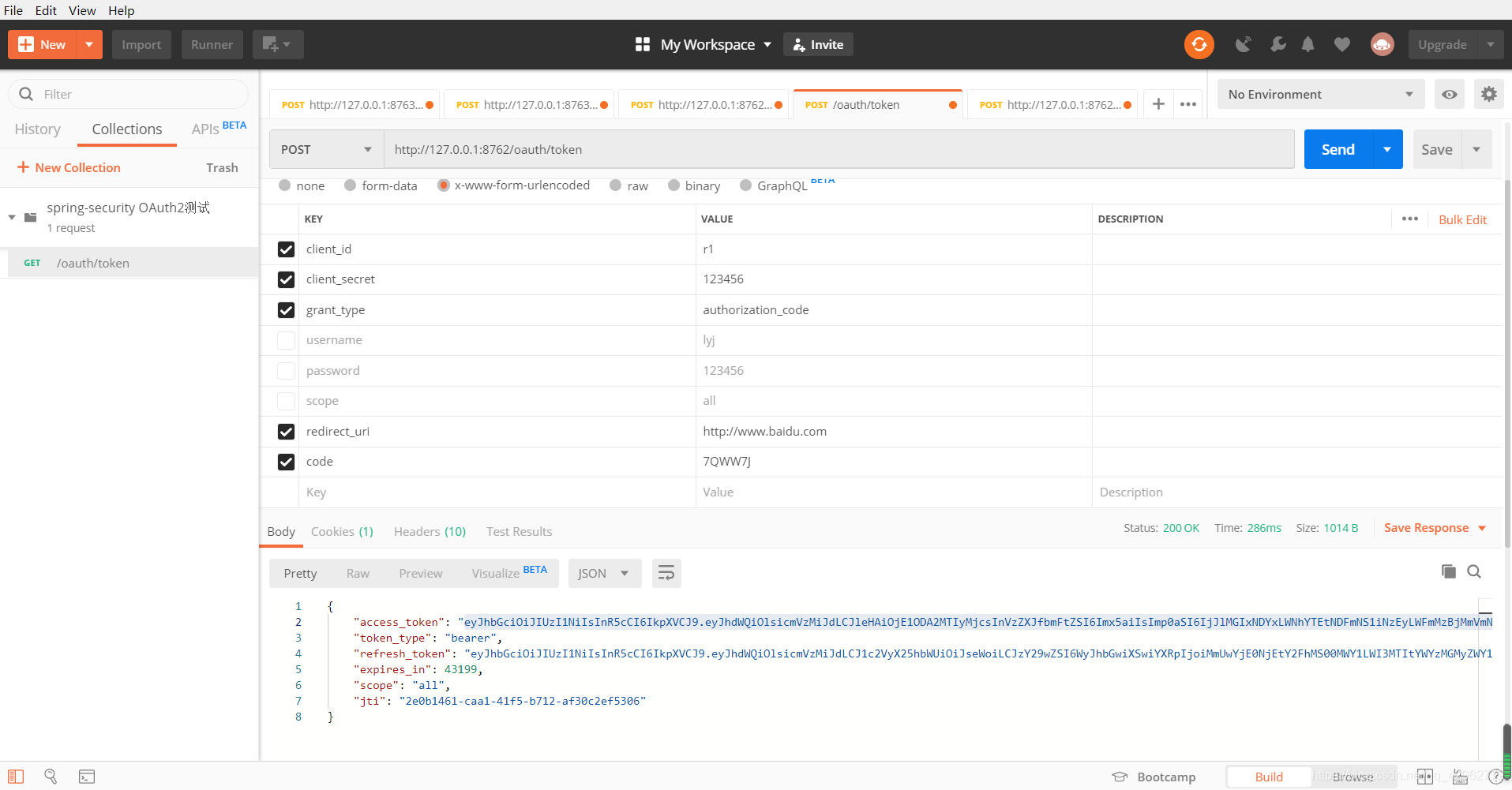This screenshot has height=790, width=1512.
Task: Search within the response body
Action: [1474, 571]
